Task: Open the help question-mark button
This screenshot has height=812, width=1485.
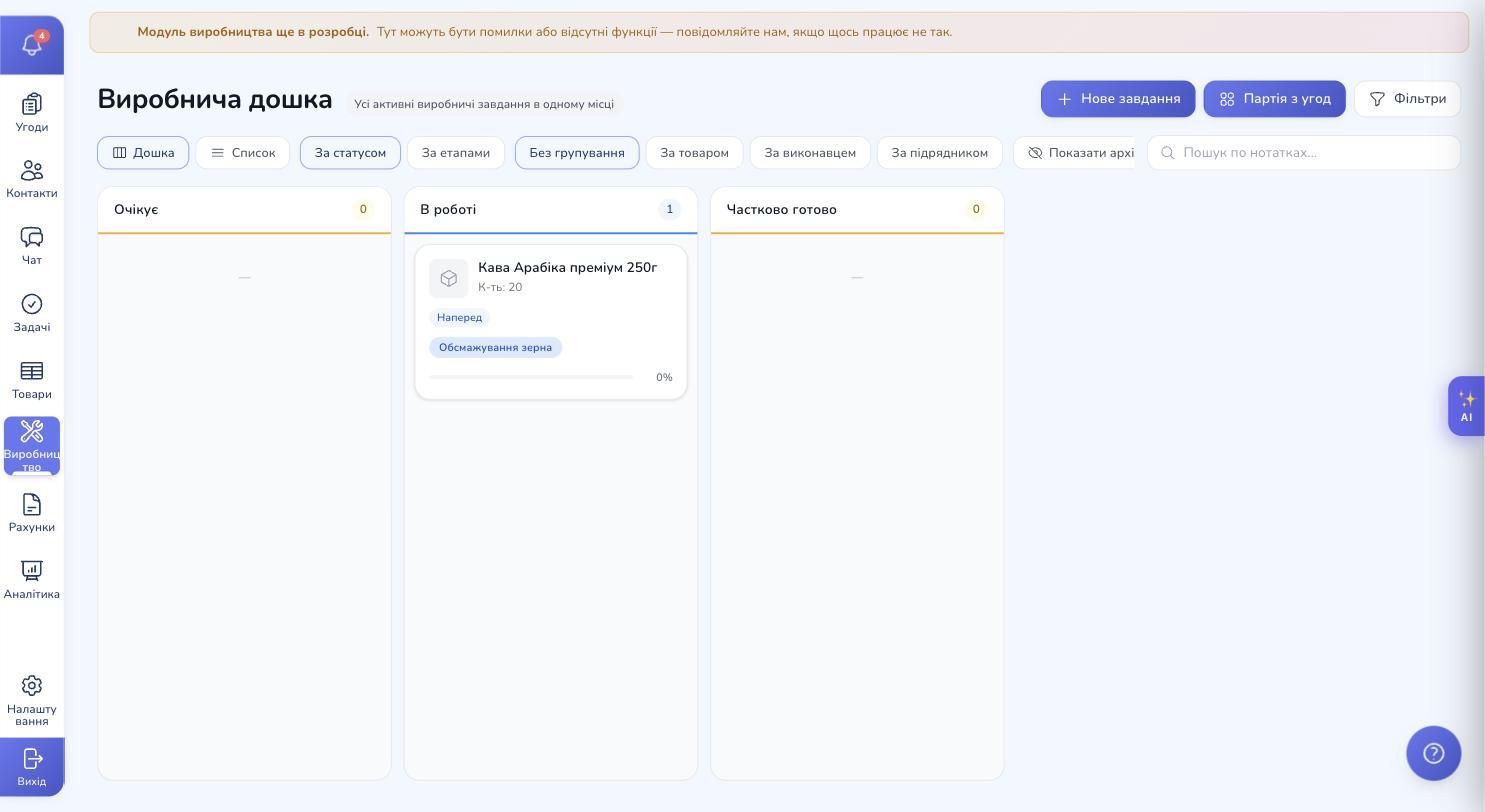Action: (1433, 753)
